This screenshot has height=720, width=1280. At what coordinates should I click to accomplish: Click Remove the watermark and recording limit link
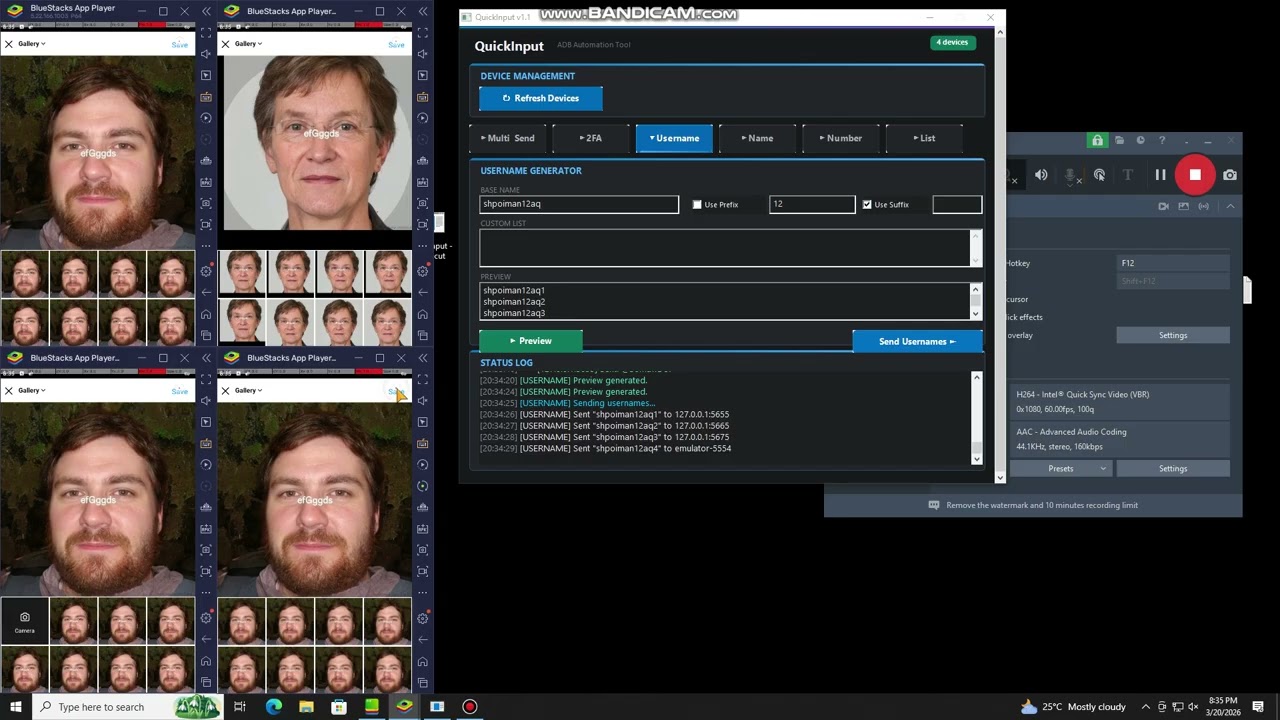click(1042, 505)
